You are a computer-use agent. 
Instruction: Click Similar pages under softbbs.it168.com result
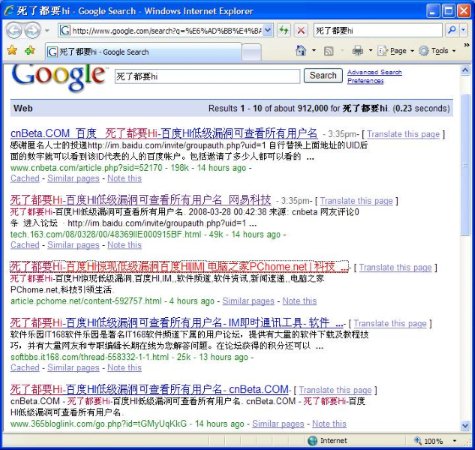(x=73, y=368)
